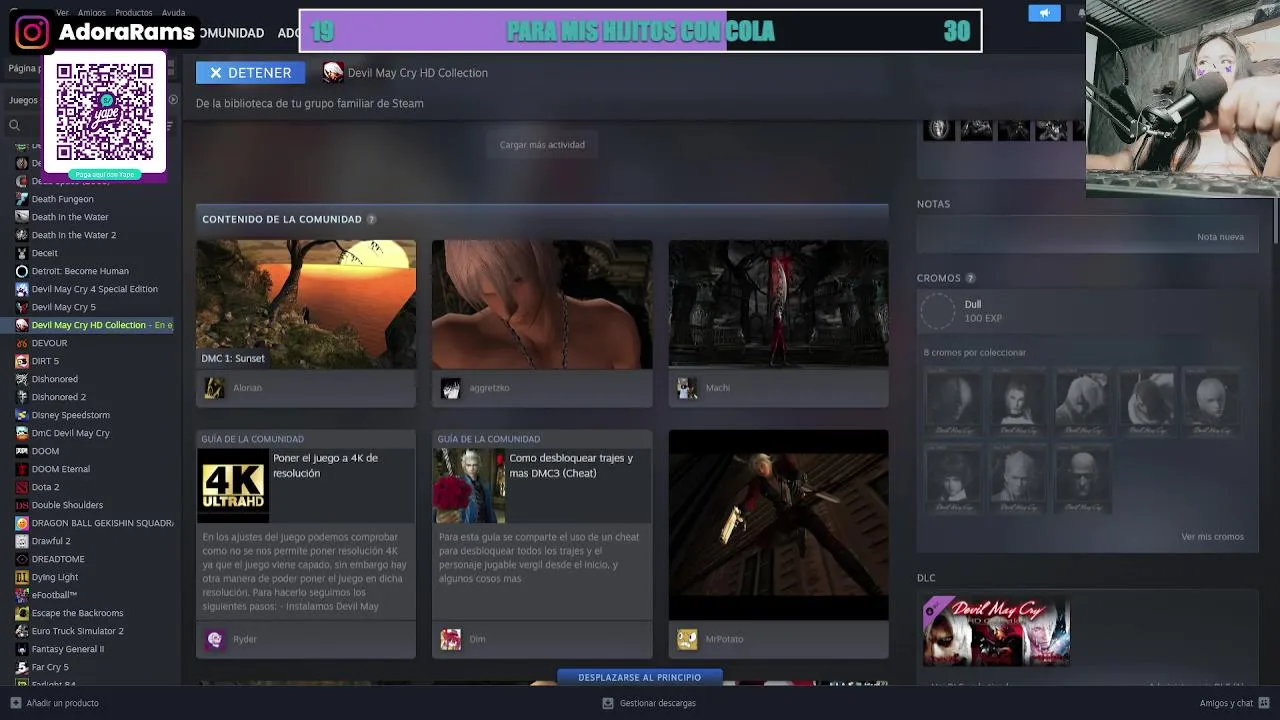Click the Dull badge icon
Image resolution: width=1280 pixels, height=720 pixels.
coord(938,311)
